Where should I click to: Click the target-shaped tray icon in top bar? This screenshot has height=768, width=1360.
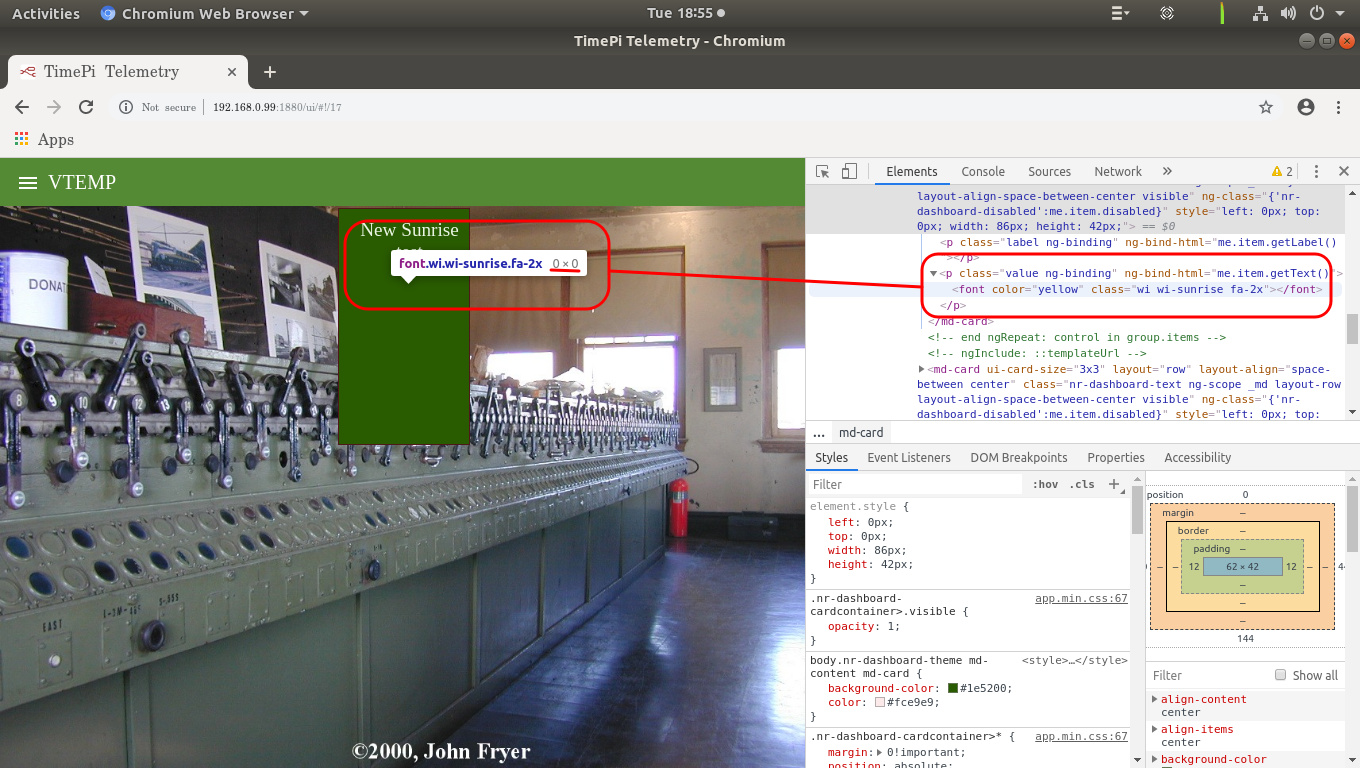click(1167, 14)
